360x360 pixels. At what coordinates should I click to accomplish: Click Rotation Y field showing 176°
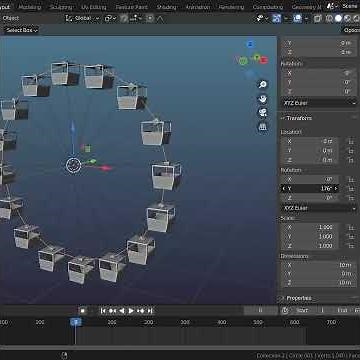click(x=310, y=189)
